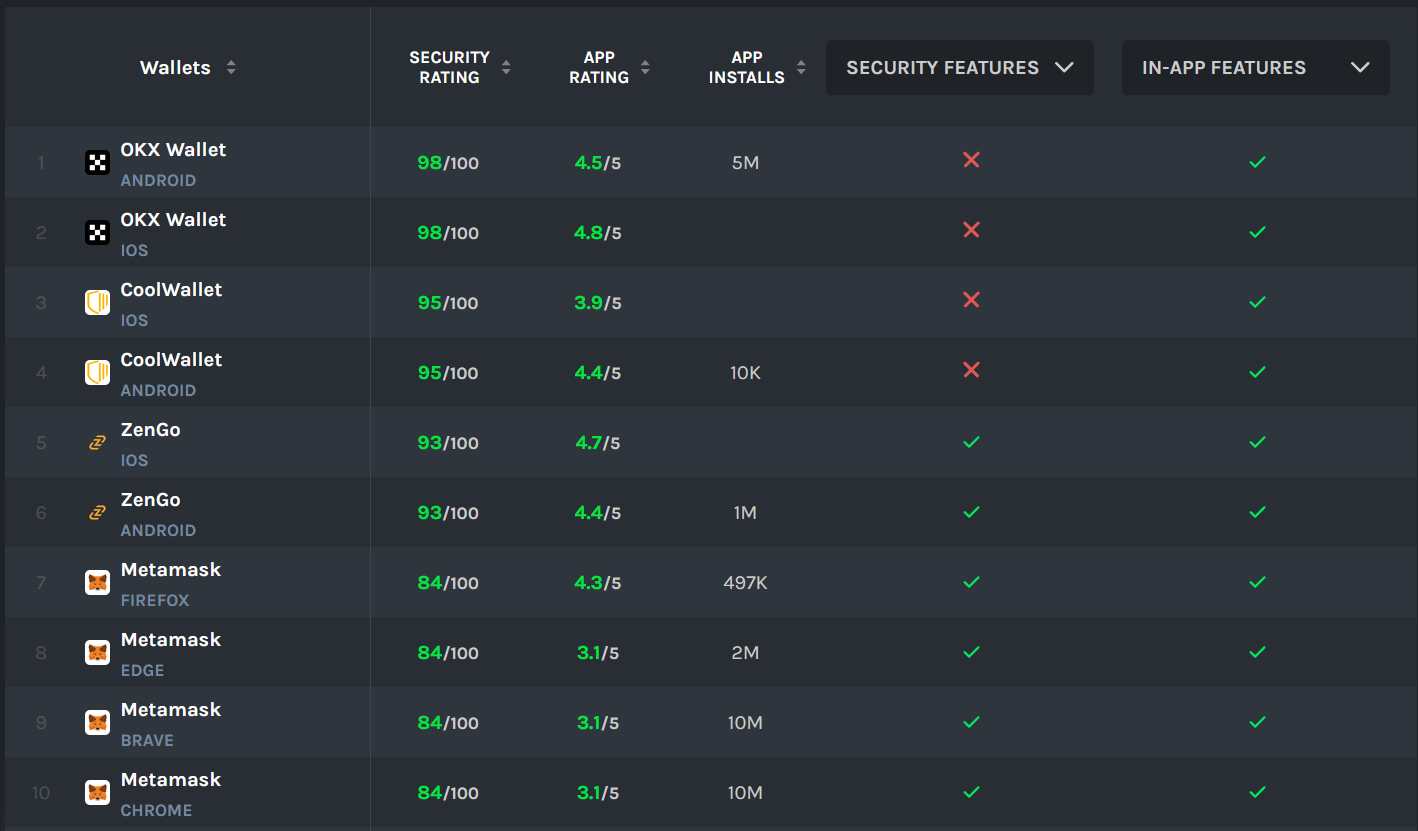Click green check for ZenGo iOS security features

[970, 442]
